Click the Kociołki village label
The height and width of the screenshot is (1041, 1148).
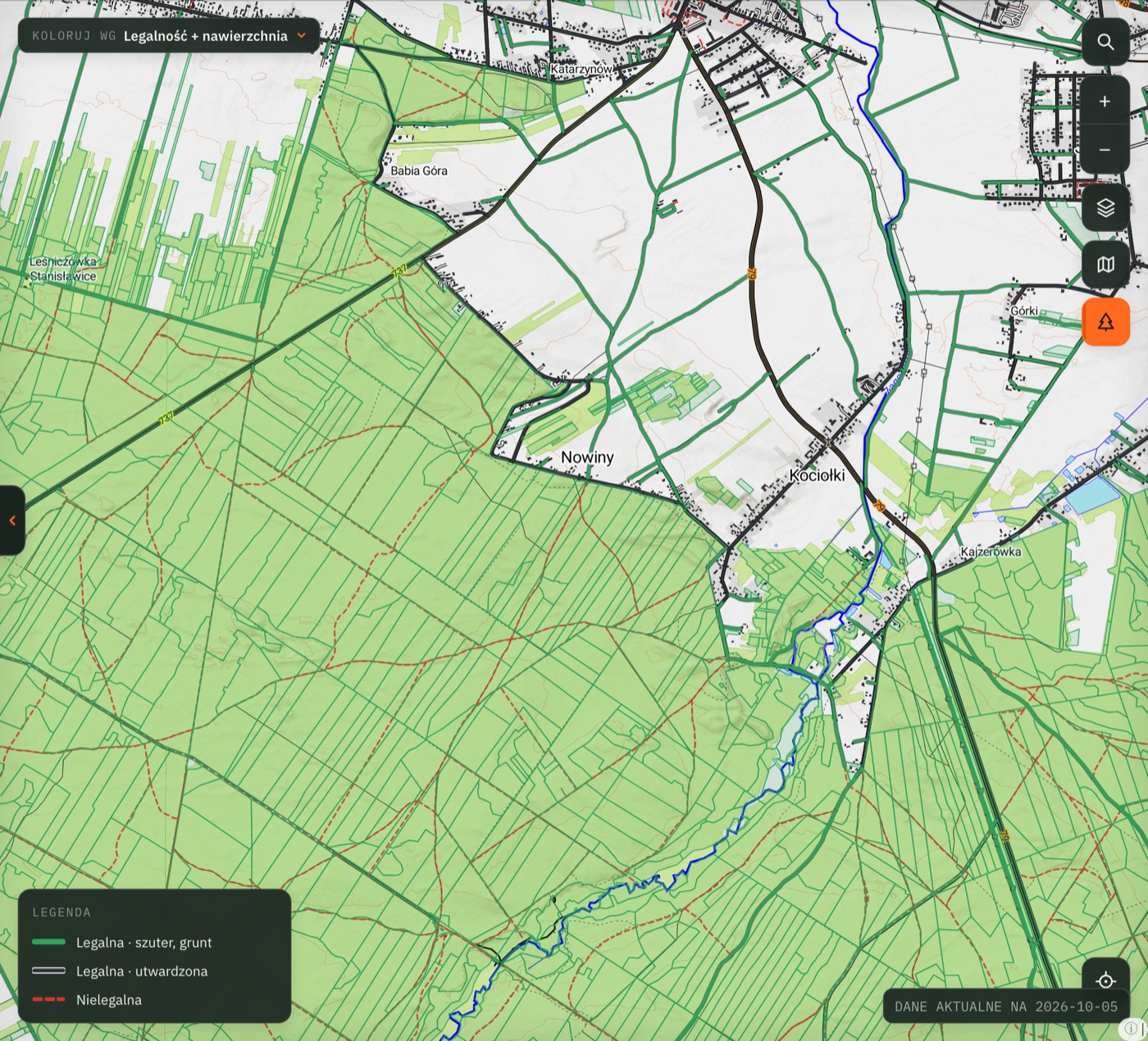click(817, 475)
